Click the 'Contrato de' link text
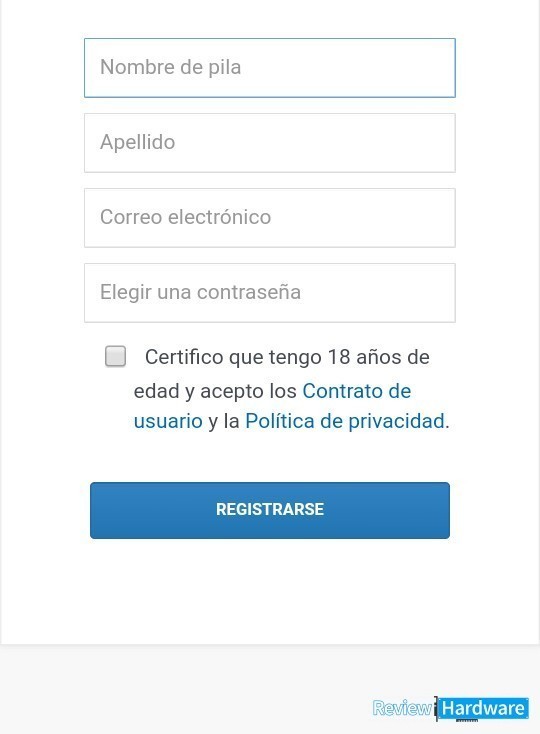 coord(357,391)
